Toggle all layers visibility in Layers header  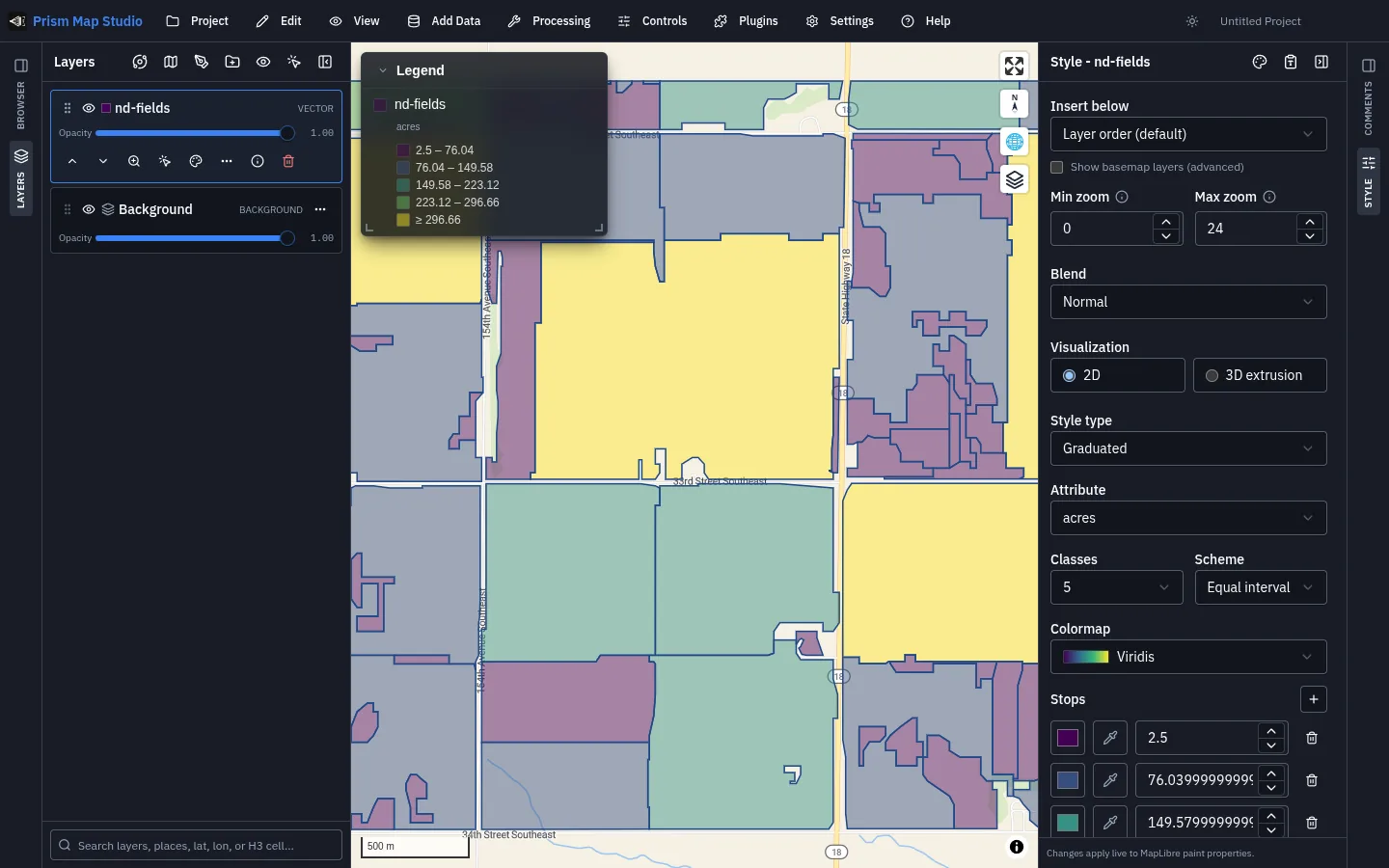[263, 62]
